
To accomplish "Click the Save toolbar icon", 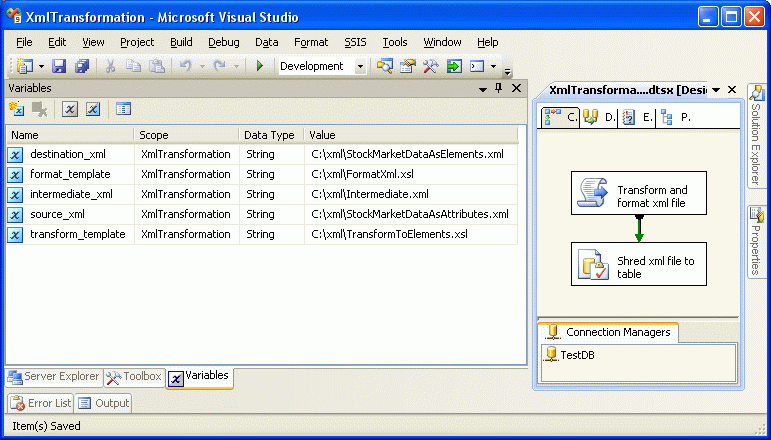I will (x=59, y=66).
